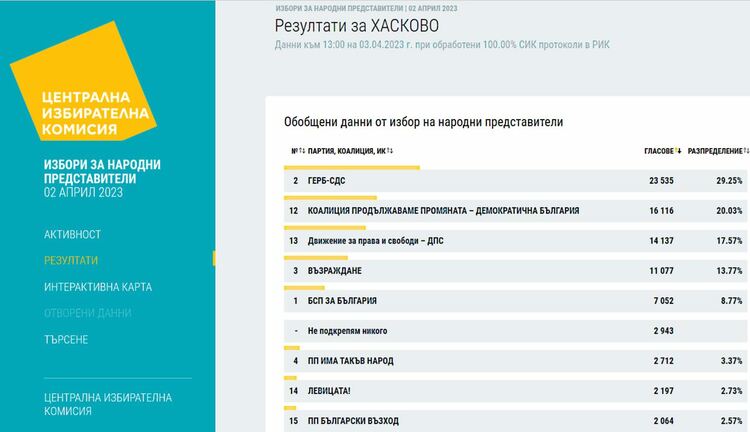Select КОАЛИЦИЯ ПРОДЪЛЖАВАМЕ ПРОМЯНАТА – ДЕМОКРАТИЧНА БЪЛГАРИЯ row text
This screenshot has width=750, height=432.
pyautogui.click(x=443, y=210)
